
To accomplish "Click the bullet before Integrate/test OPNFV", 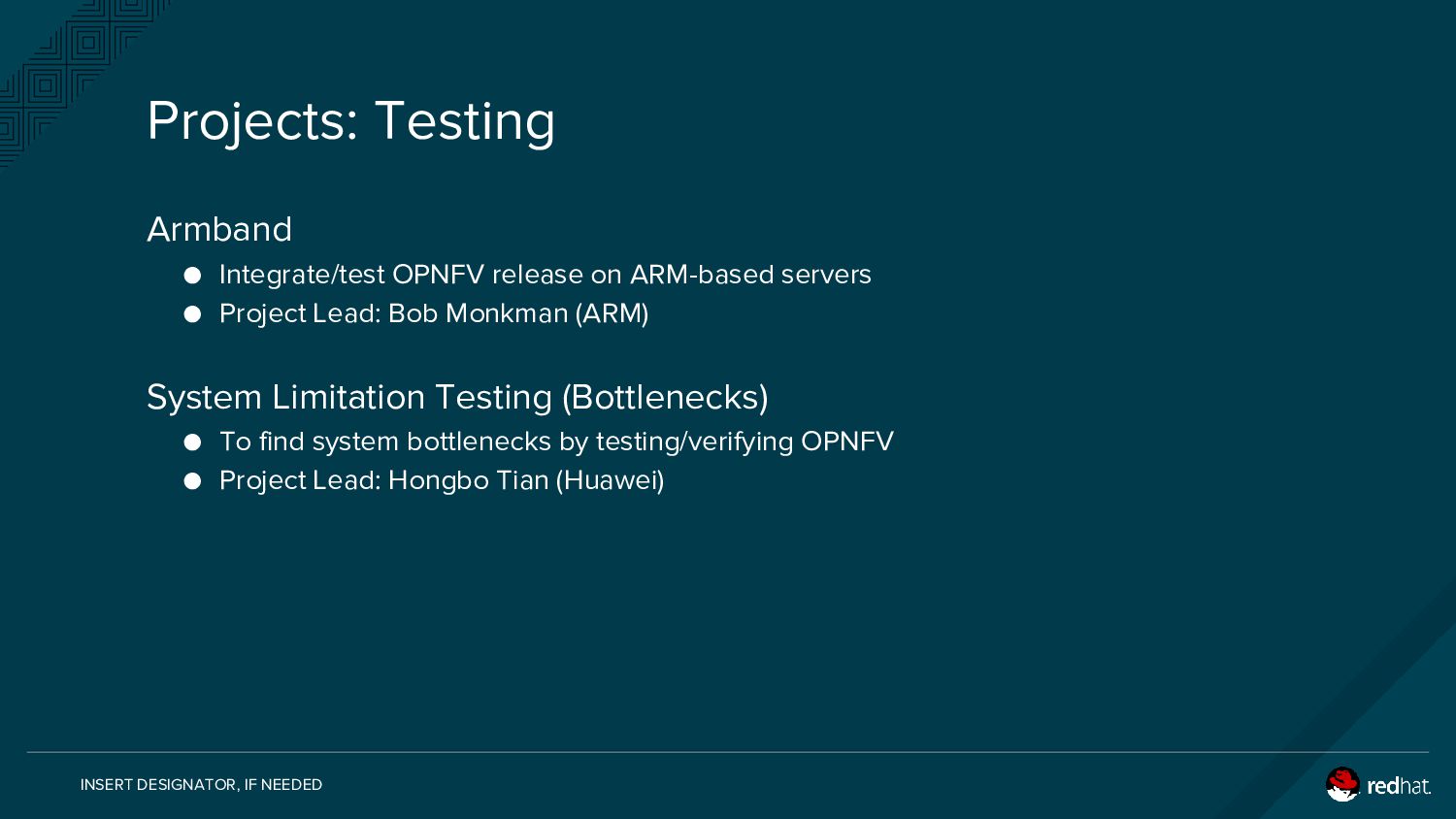I will tap(192, 276).
